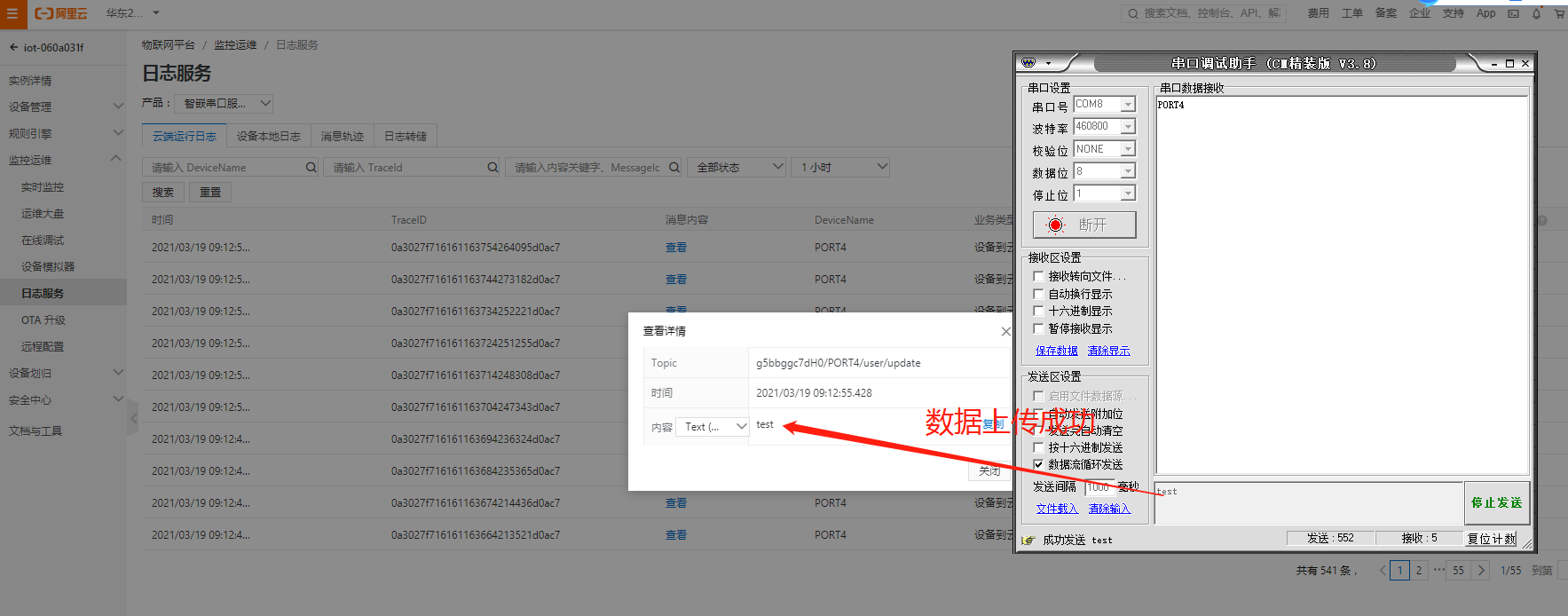
Task: Click the serial port app icon in title bar
Action: point(1029,63)
